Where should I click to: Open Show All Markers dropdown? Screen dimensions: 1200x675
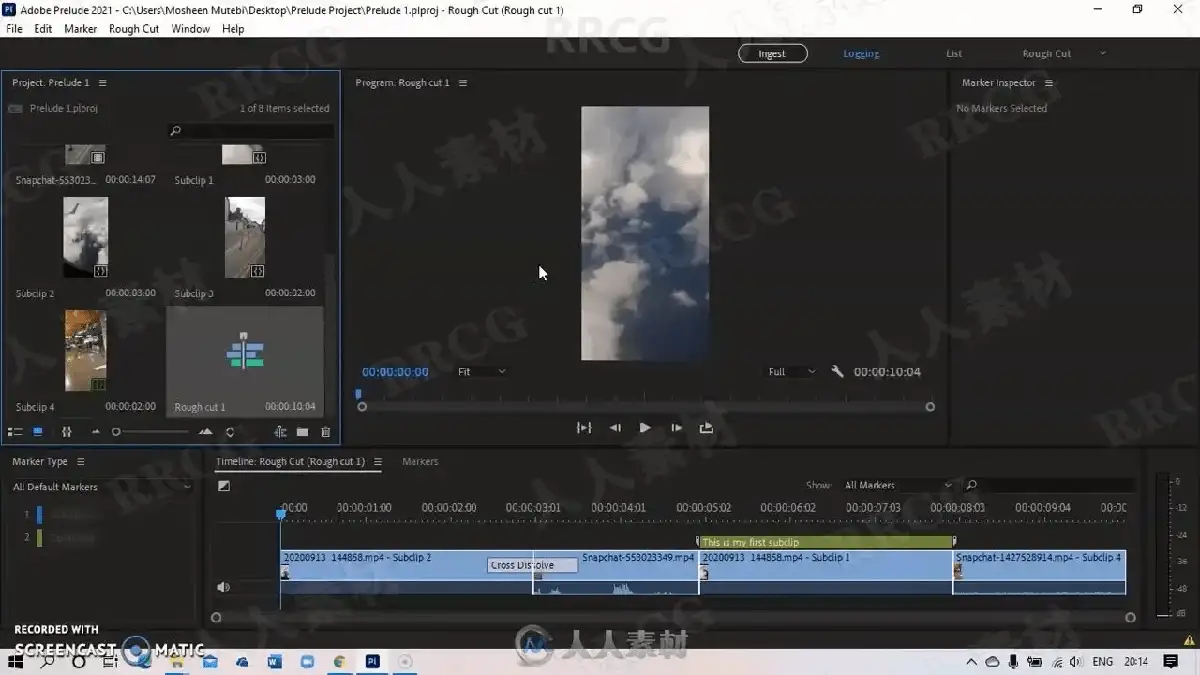897,485
